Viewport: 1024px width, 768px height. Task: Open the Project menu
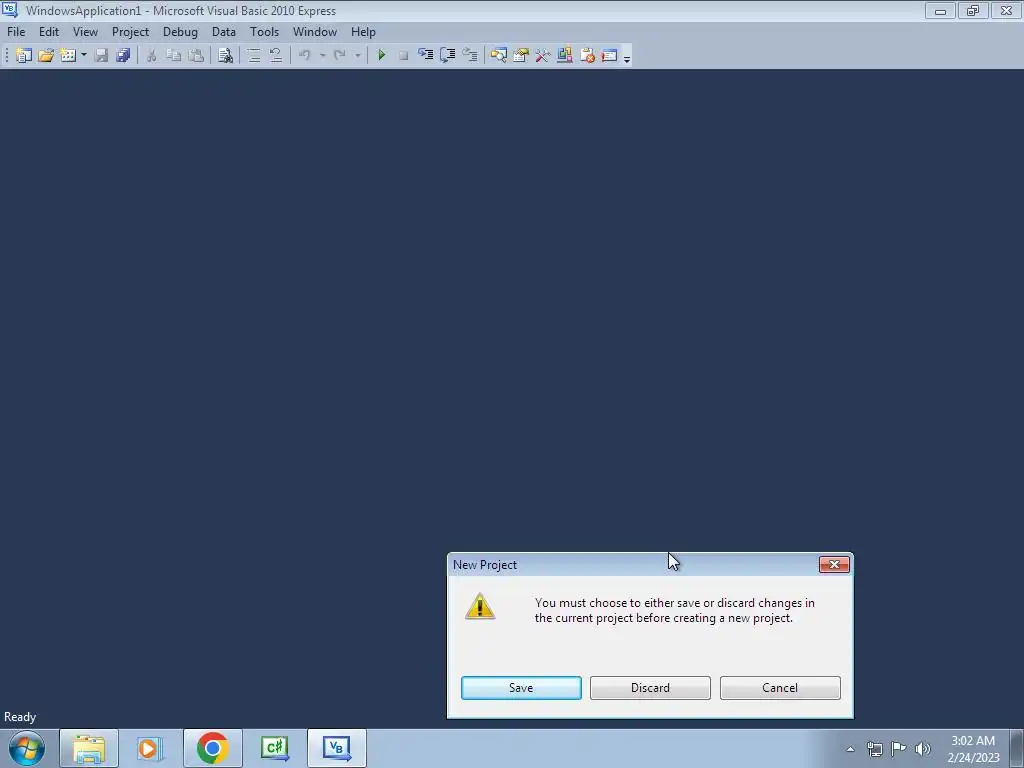(x=131, y=32)
